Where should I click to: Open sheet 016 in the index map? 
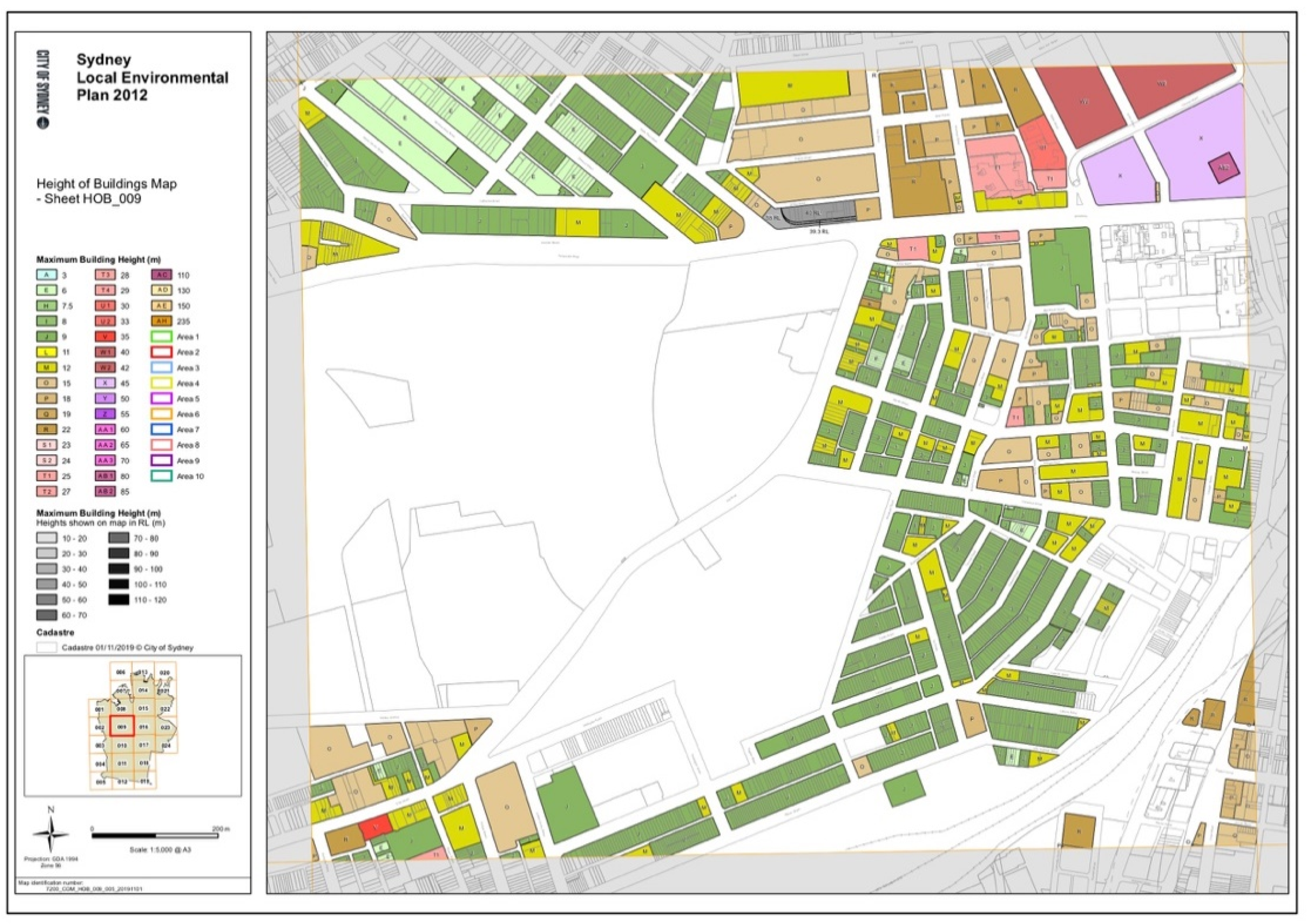pyautogui.click(x=144, y=727)
